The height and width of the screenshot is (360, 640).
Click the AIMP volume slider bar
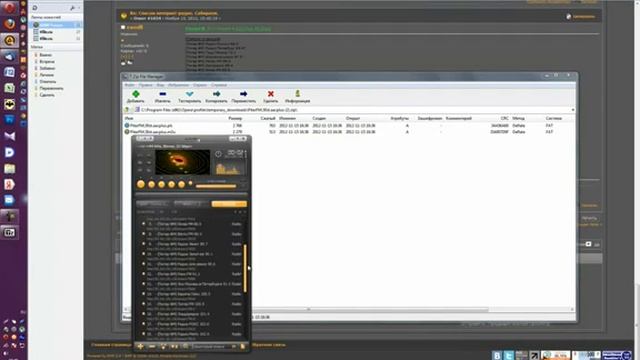point(216,186)
